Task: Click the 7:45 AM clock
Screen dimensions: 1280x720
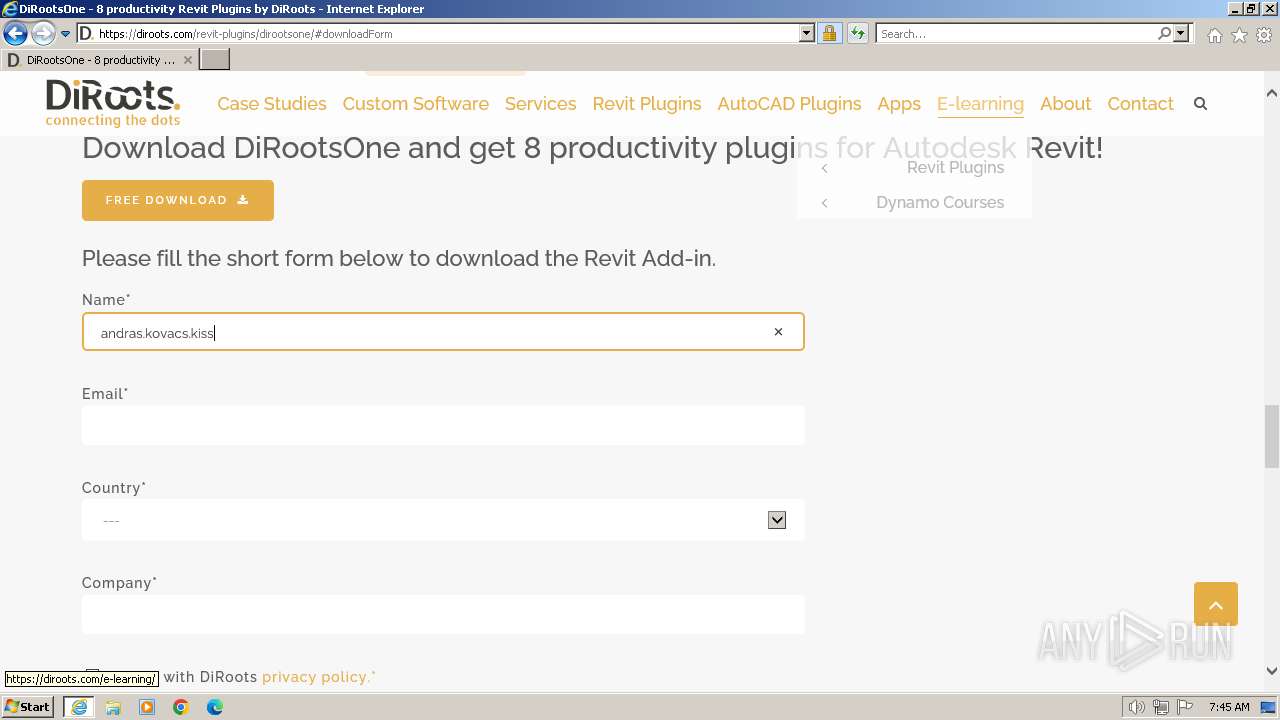Action: [1229, 707]
